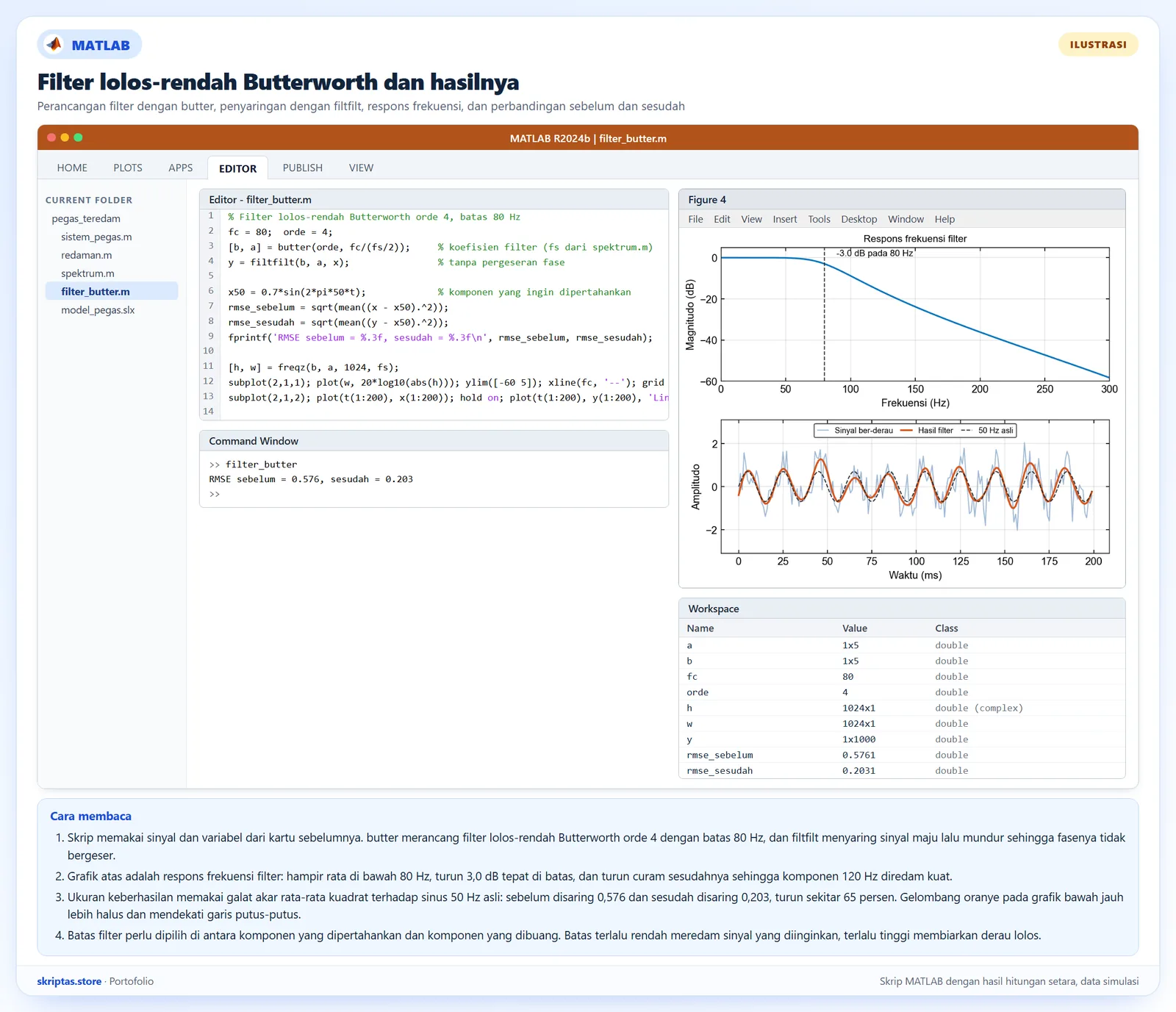Click the 'Sinyal ber-derau' legend entry
The height and width of the screenshot is (1012, 1176).
click(x=855, y=431)
